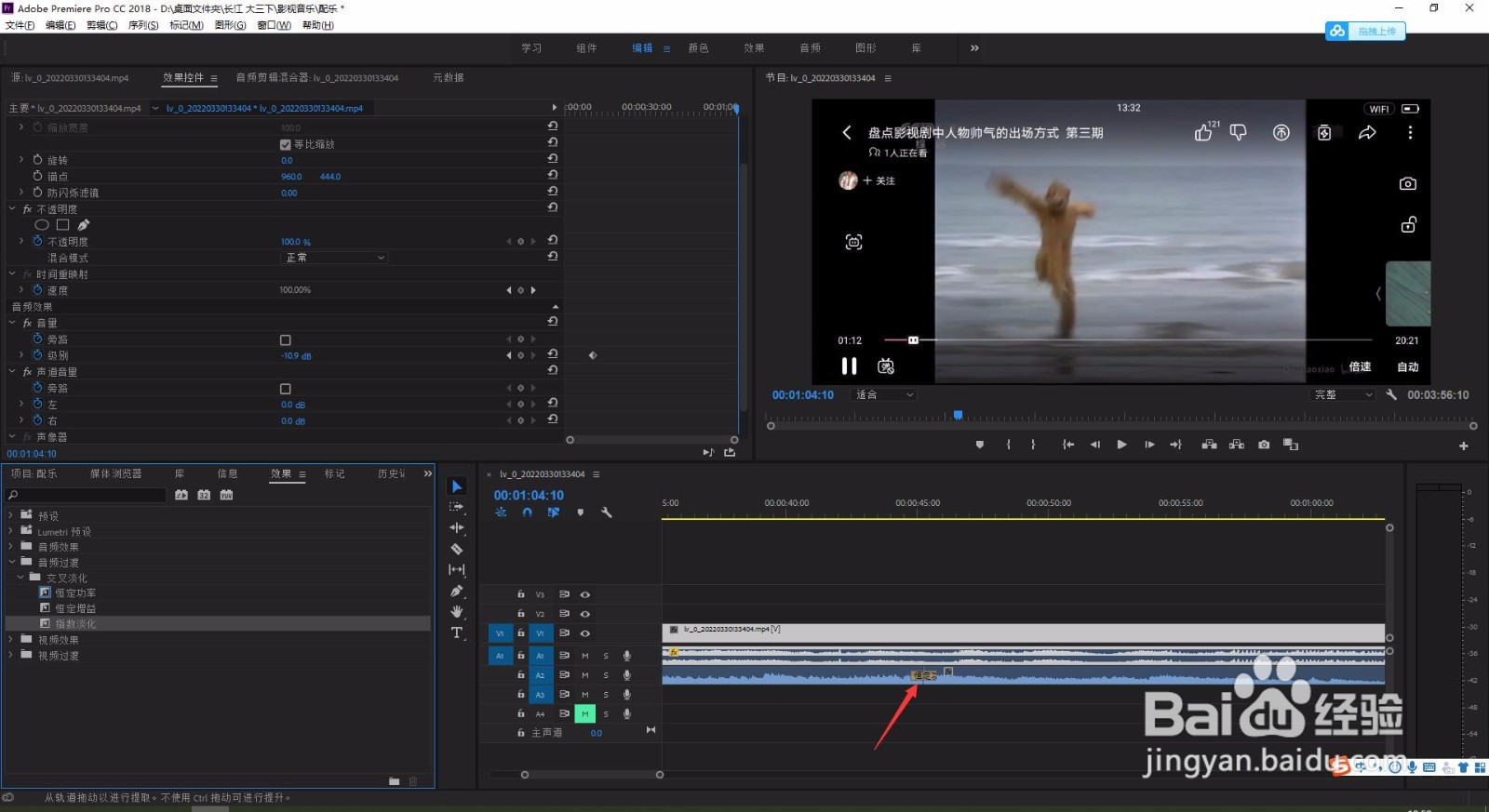Viewport: 1489px width, 812px height.
Task: Select the Type tool
Action: 456,633
